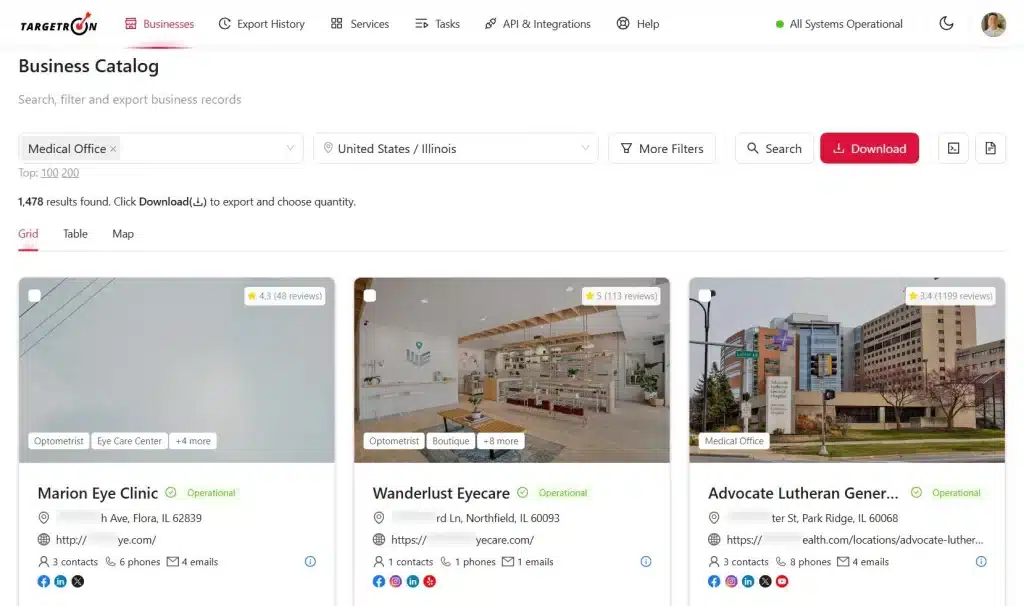Open Wanderlust Eyecare interior photo
Image resolution: width=1024 pixels, height=606 pixels.
coord(512,370)
